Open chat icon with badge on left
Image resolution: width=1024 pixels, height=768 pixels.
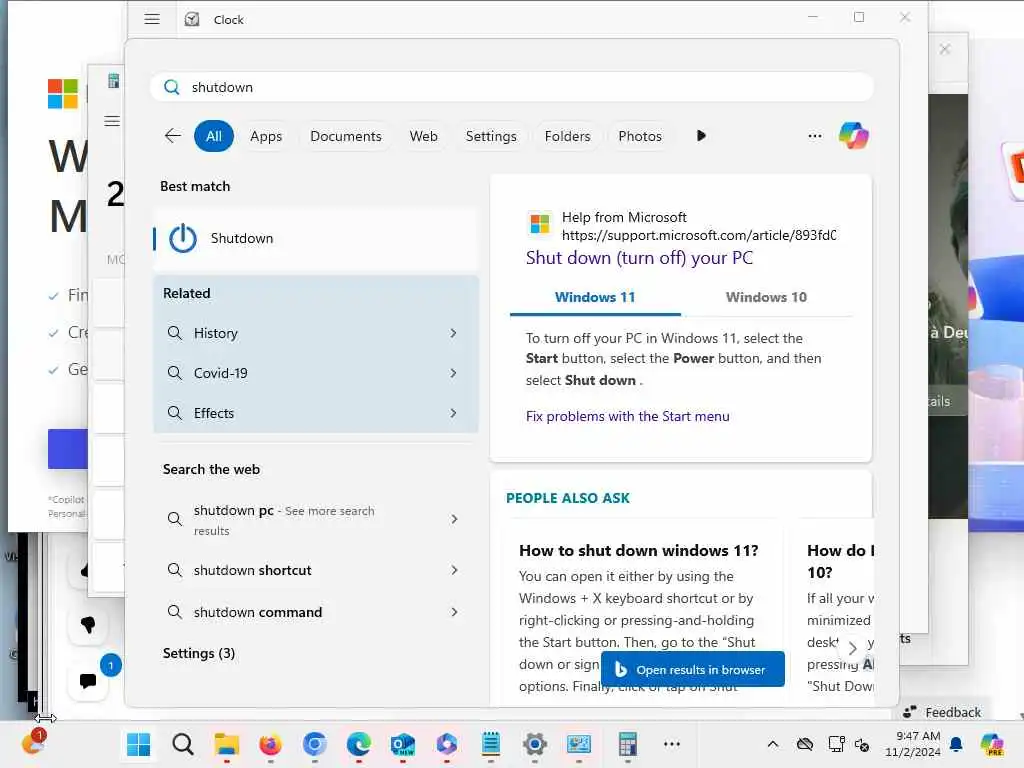pyautogui.click(x=88, y=681)
